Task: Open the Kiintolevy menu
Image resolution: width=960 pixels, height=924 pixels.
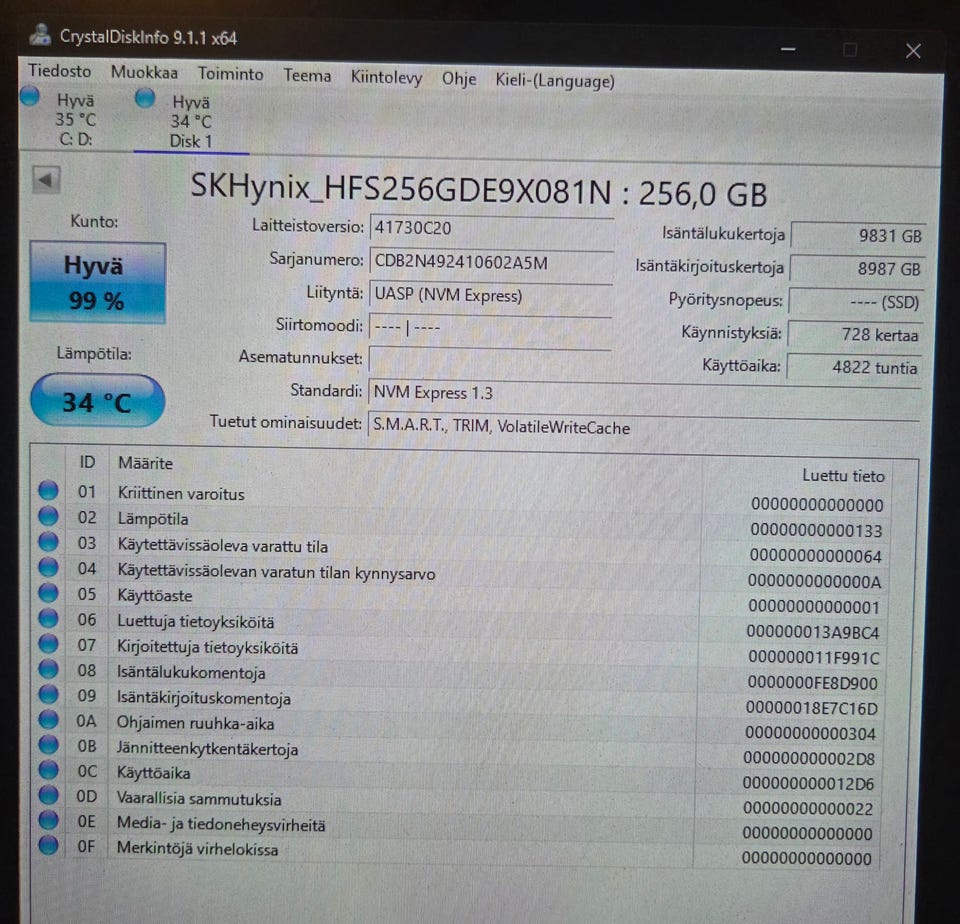Action: point(386,78)
